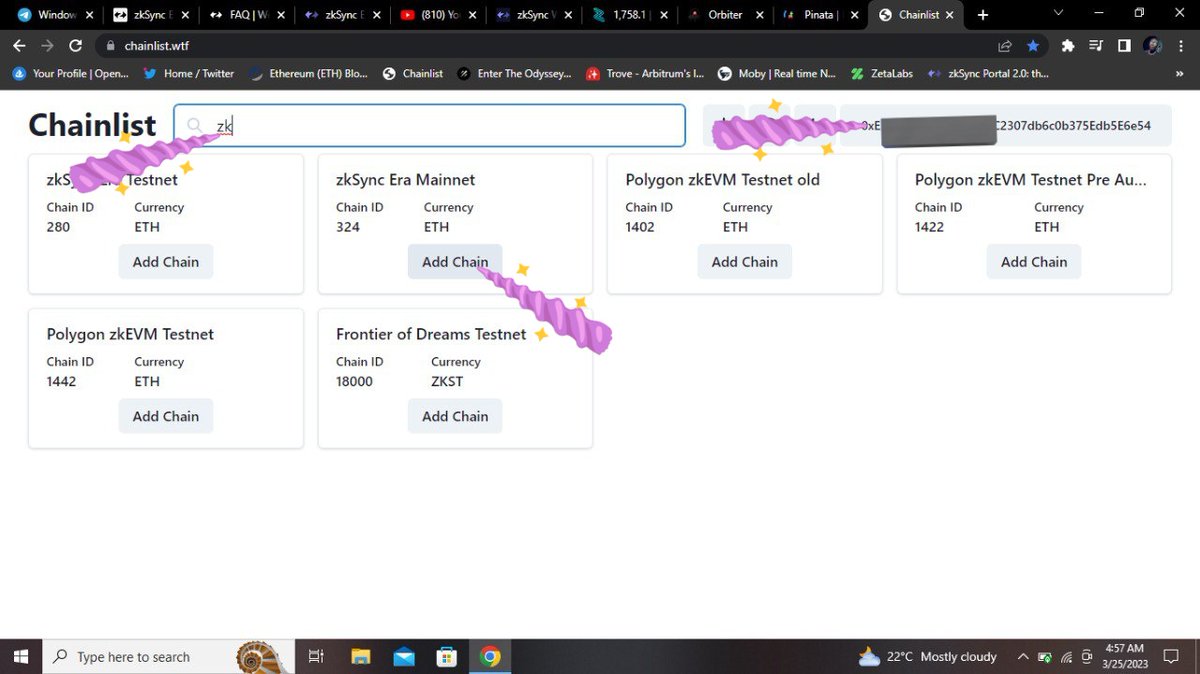
Task: Open the zkSync Portal 2.0 bookmark
Action: pos(987,73)
